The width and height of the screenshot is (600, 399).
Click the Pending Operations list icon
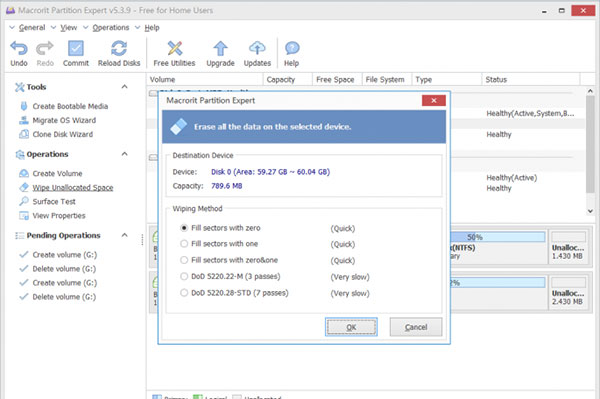click(x=20, y=235)
